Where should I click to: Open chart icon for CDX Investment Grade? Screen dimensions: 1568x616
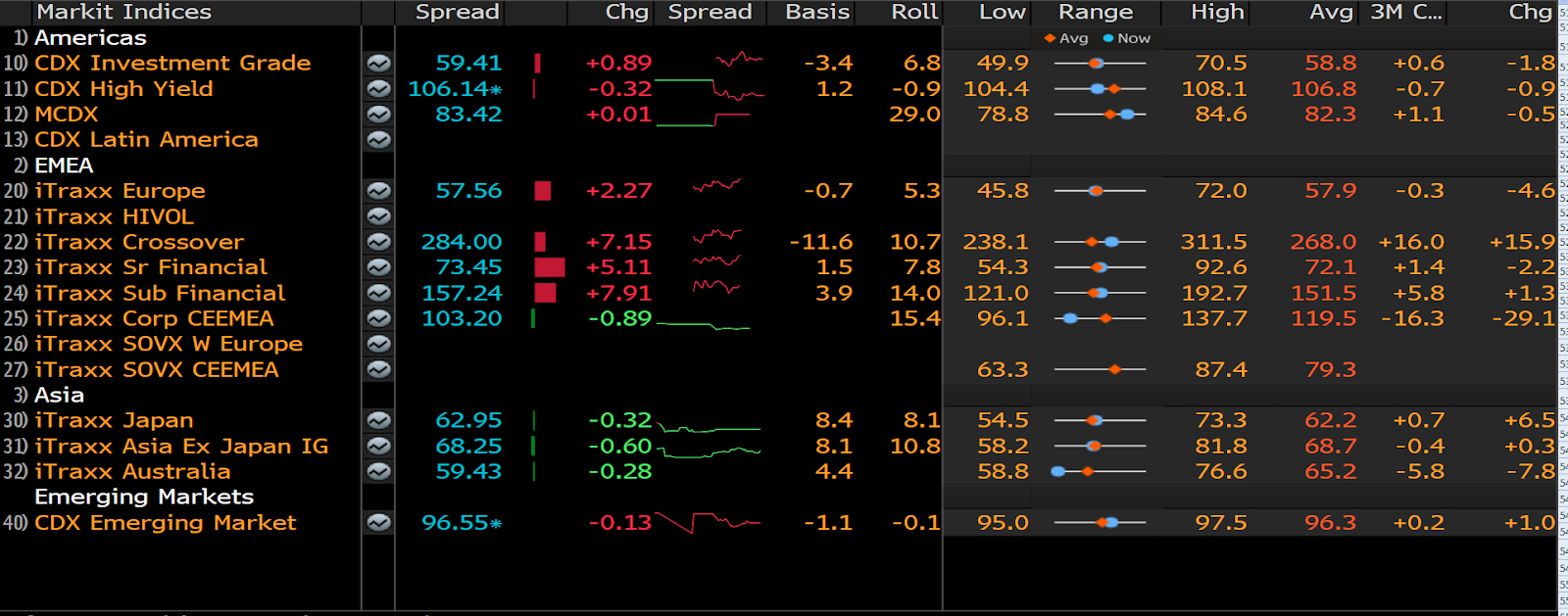tap(378, 63)
